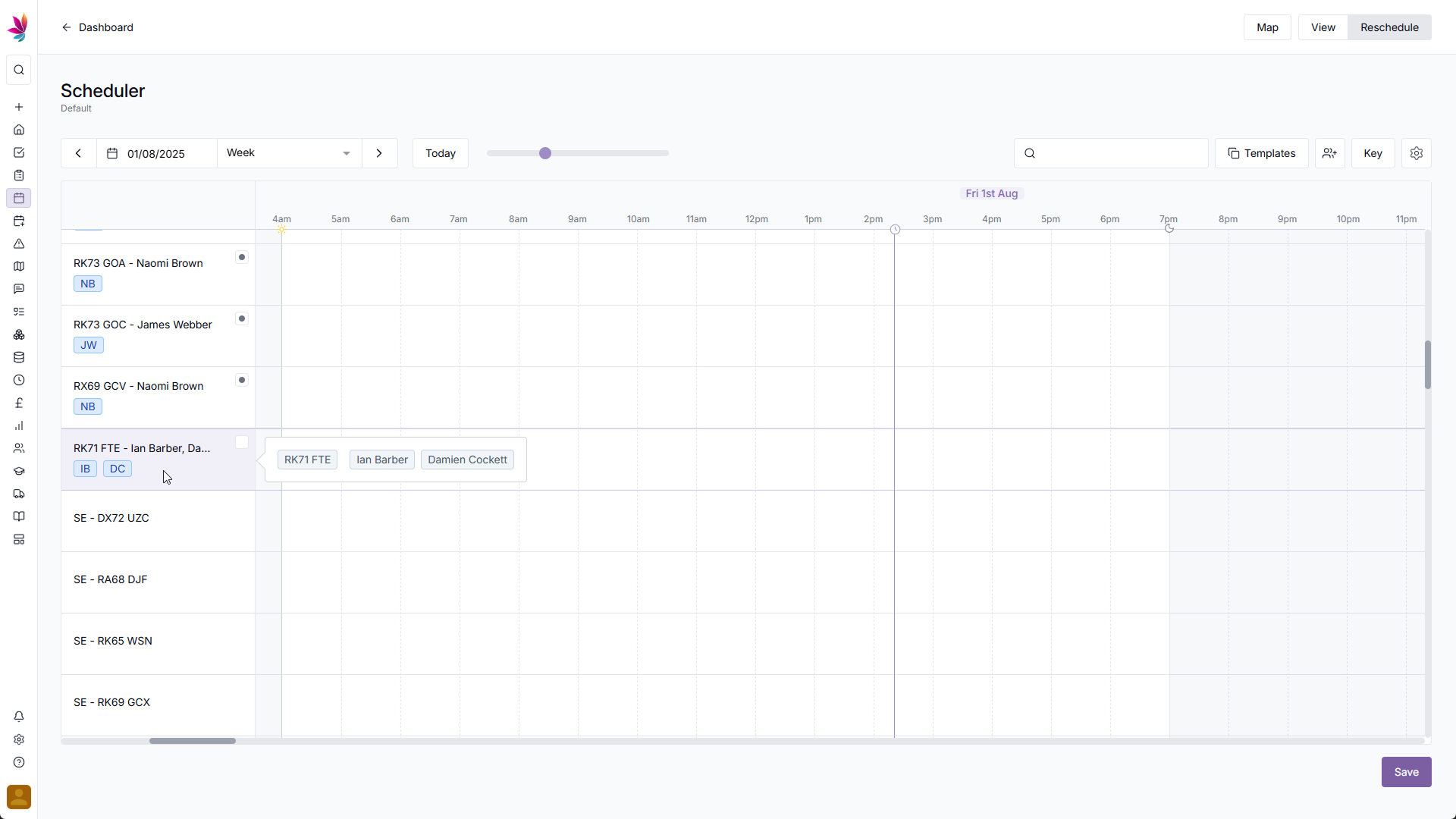This screenshot has width=1456, height=819.
Task: Open help question mark icon
Action: point(19,762)
